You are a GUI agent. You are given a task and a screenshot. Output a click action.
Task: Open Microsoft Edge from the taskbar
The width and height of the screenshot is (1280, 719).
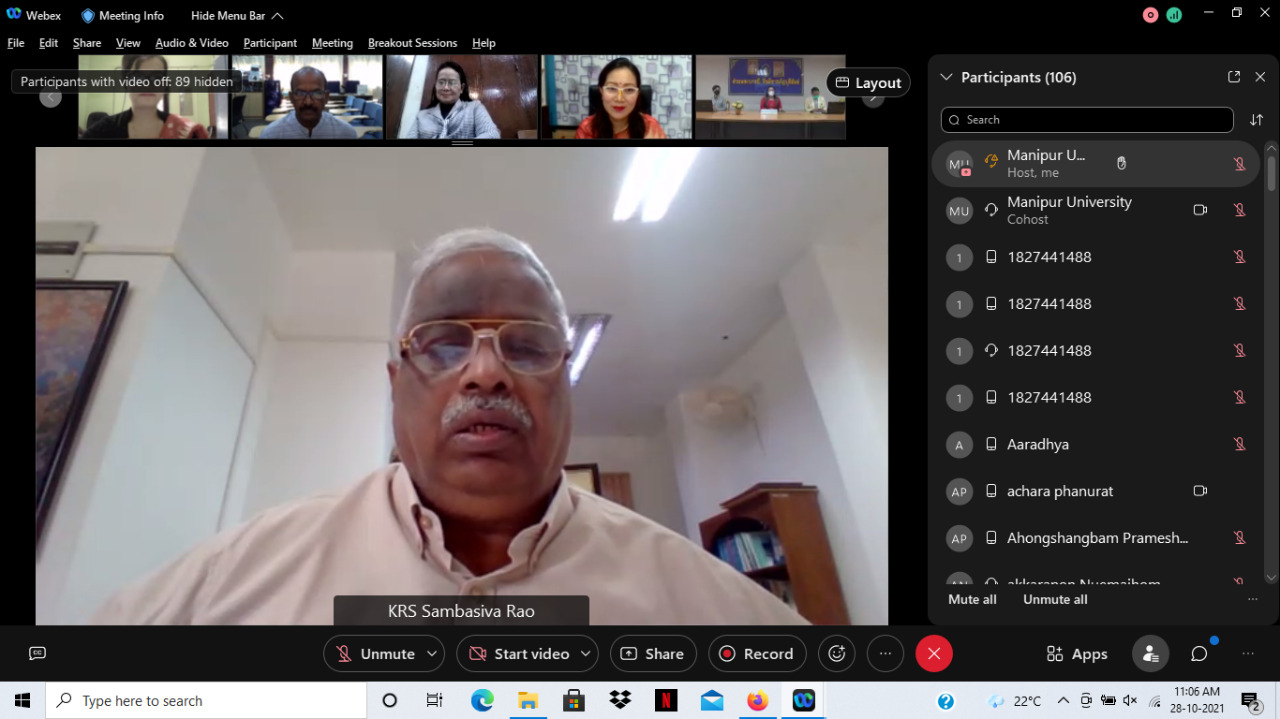(x=482, y=700)
